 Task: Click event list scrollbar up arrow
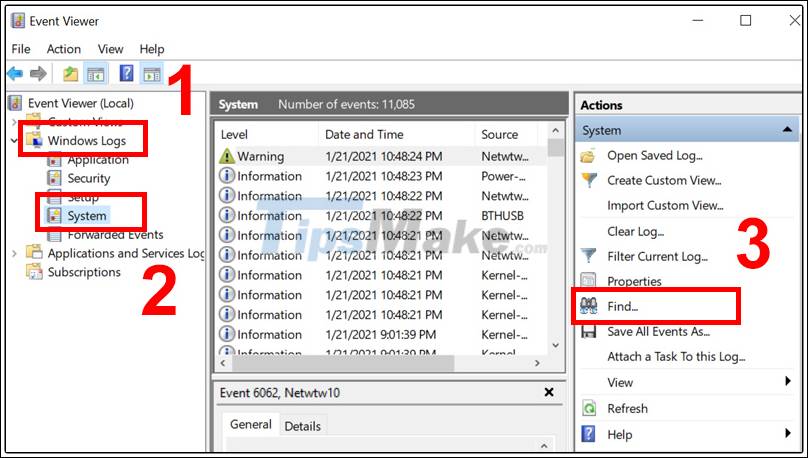[x=555, y=130]
